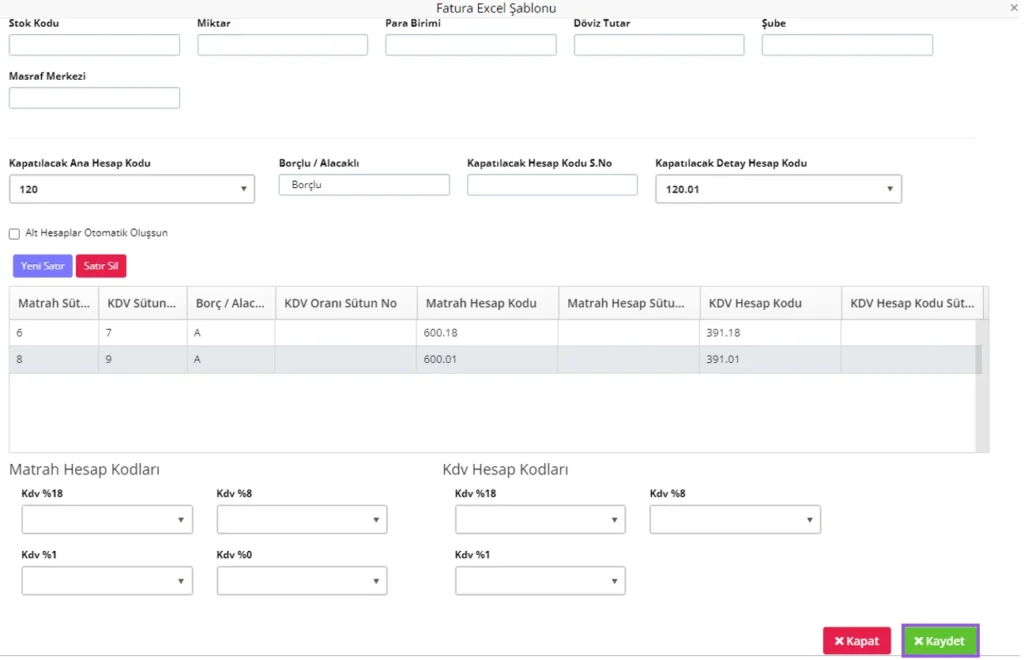Click the Borçlu / Alacaklı field
Image resolution: width=1024 pixels, height=660 pixels.
pos(364,185)
